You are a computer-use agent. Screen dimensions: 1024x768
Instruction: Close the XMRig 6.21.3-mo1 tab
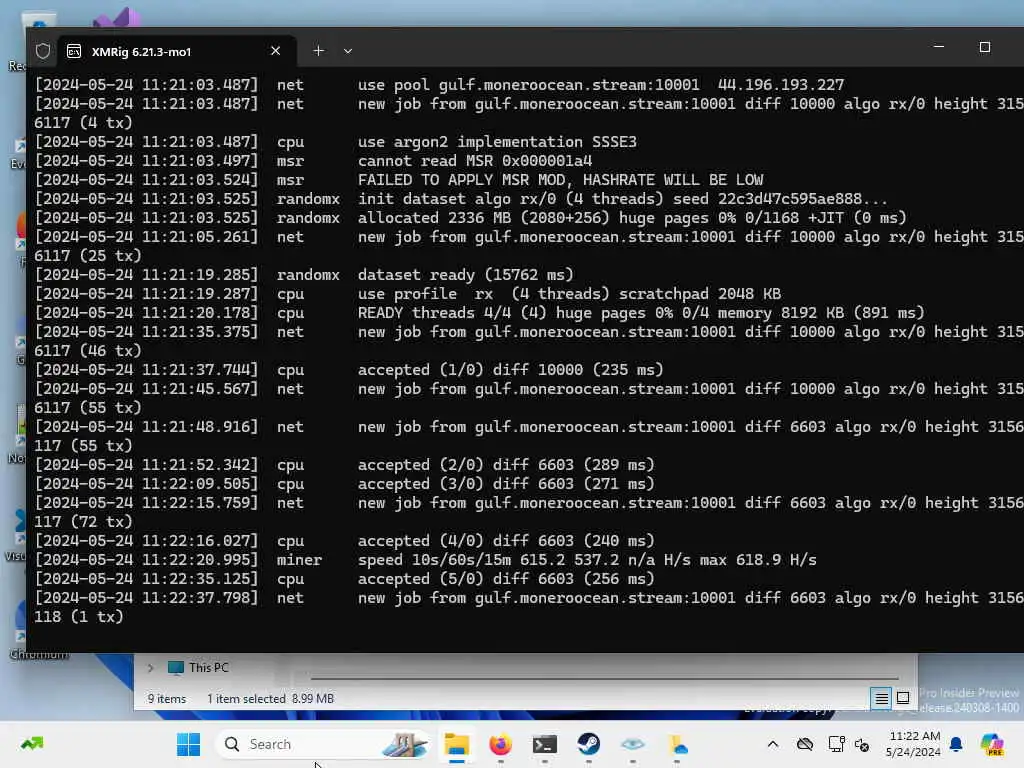click(x=276, y=51)
